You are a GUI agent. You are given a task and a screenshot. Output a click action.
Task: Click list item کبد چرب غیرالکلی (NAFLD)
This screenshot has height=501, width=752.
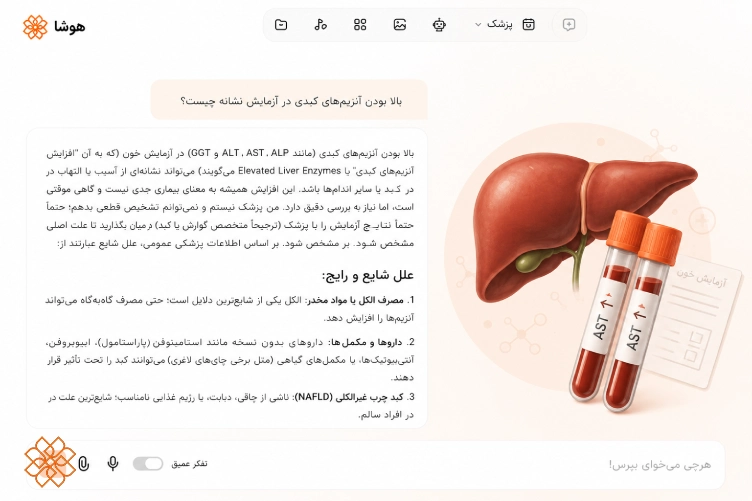[229, 406]
